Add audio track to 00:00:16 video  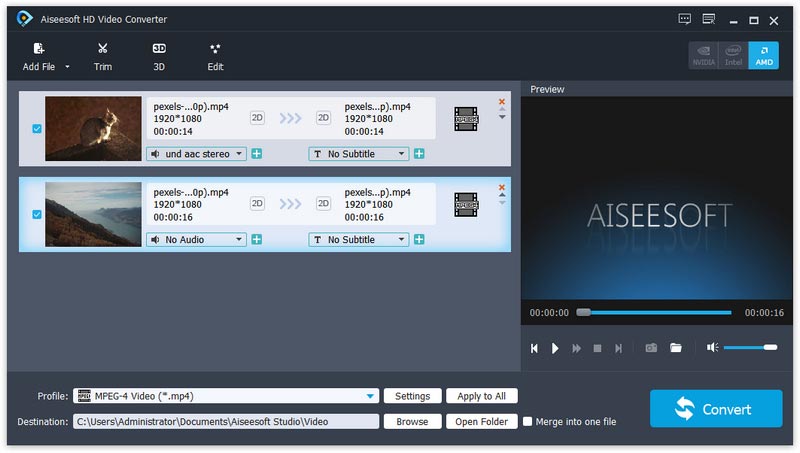pyautogui.click(x=257, y=240)
